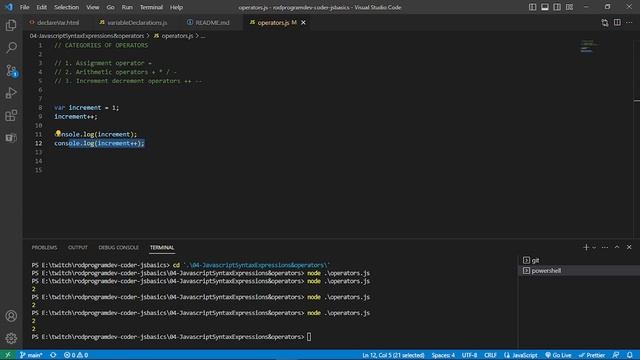Open the Extensions view
The height and width of the screenshot is (360, 640).
click(x=11, y=116)
